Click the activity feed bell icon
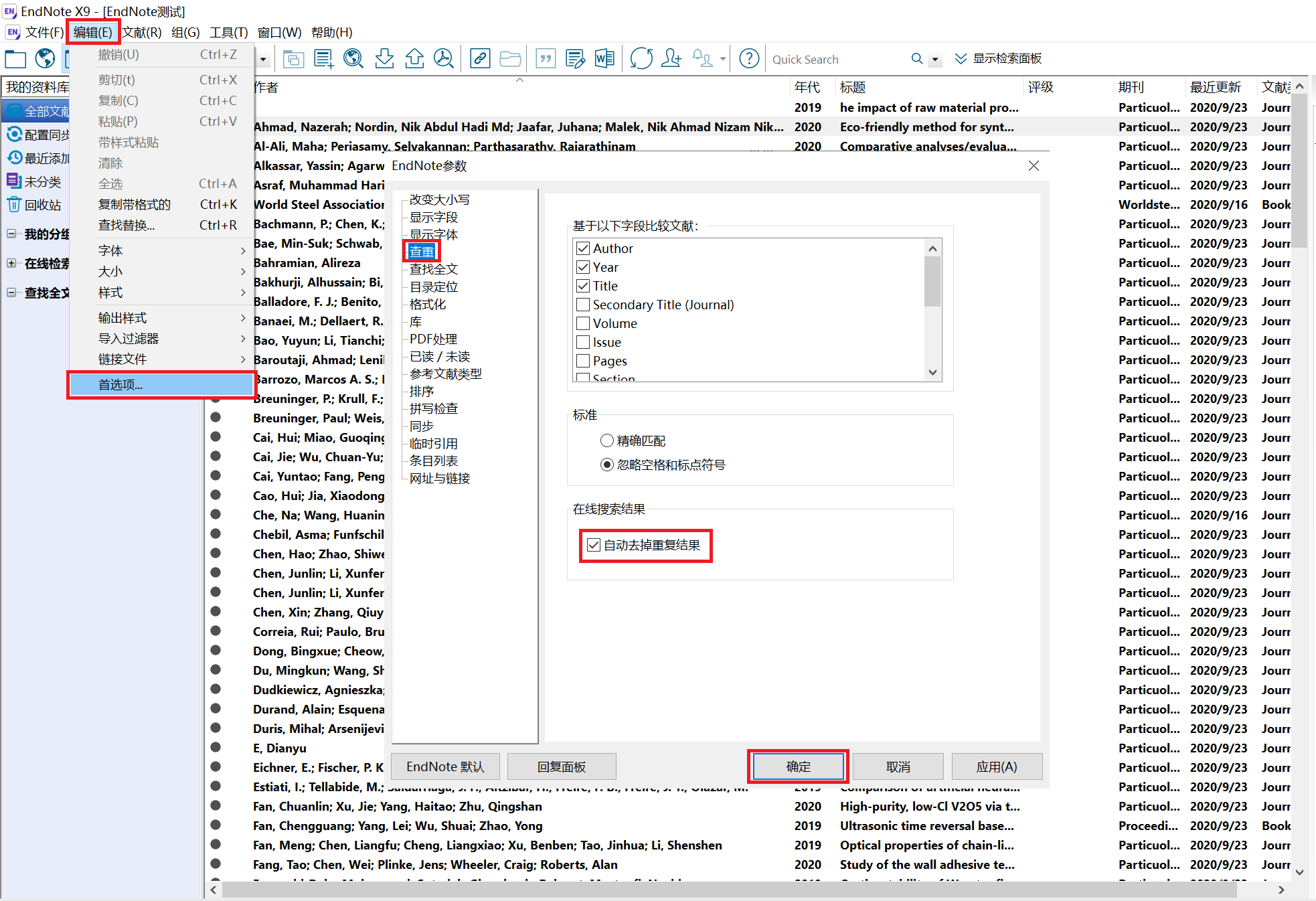Image resolution: width=1316 pixels, height=901 pixels. pyautogui.click(x=702, y=59)
